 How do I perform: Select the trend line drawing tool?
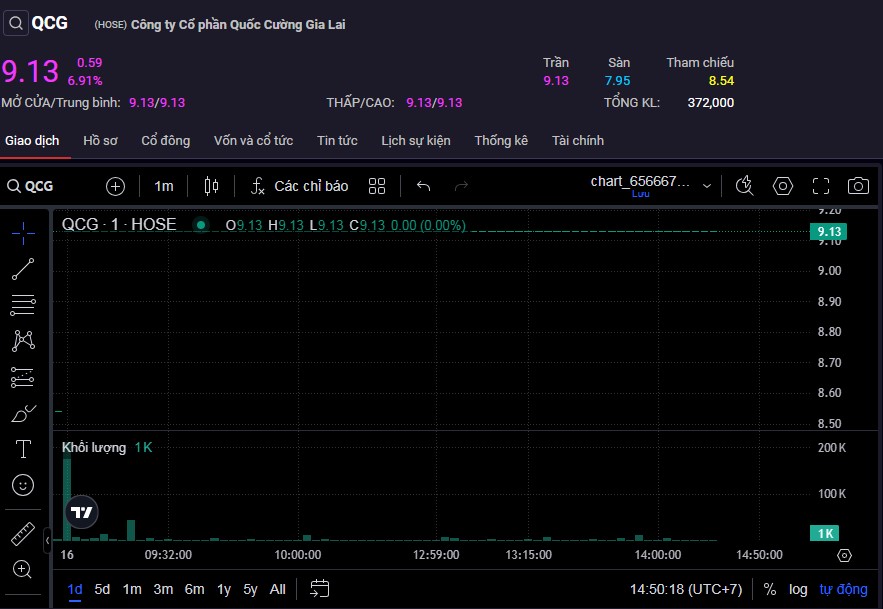click(23, 268)
